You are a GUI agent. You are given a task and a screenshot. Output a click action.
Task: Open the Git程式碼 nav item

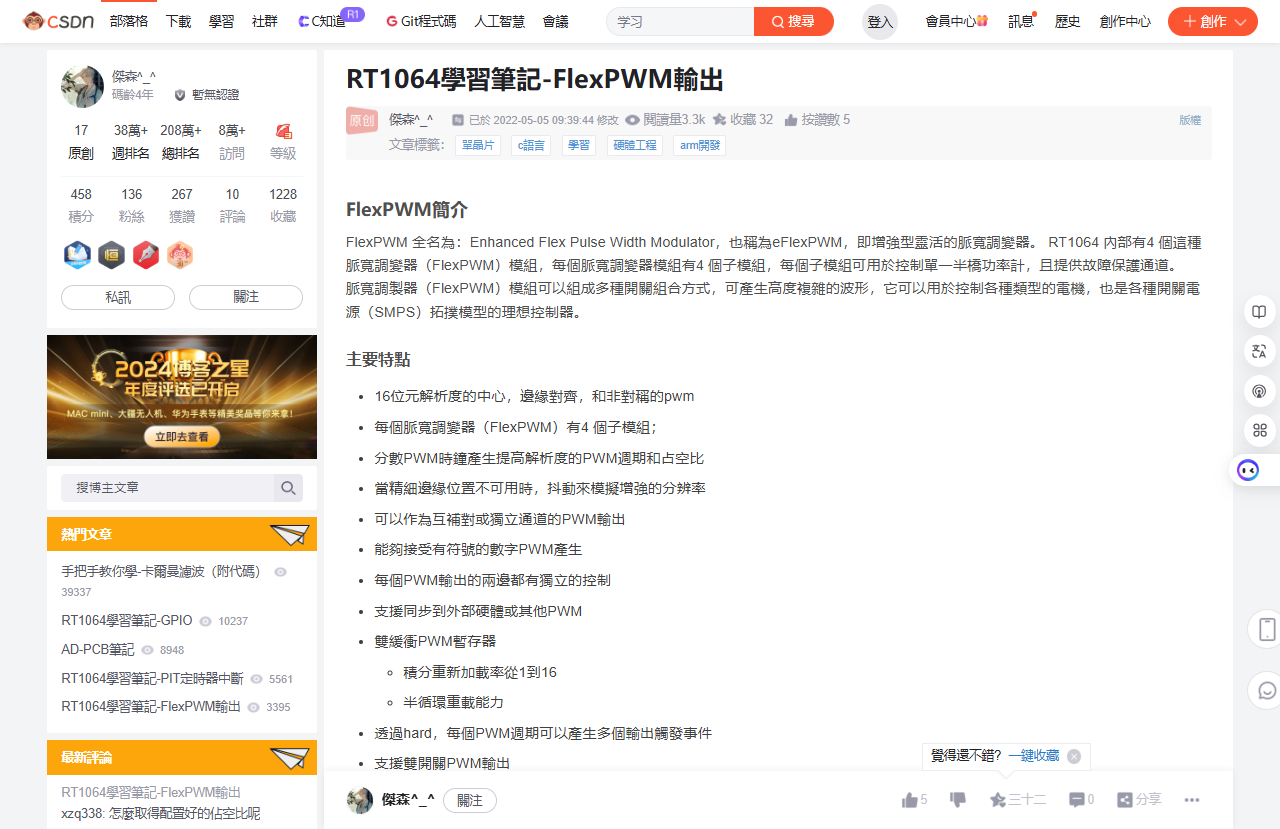coord(420,21)
